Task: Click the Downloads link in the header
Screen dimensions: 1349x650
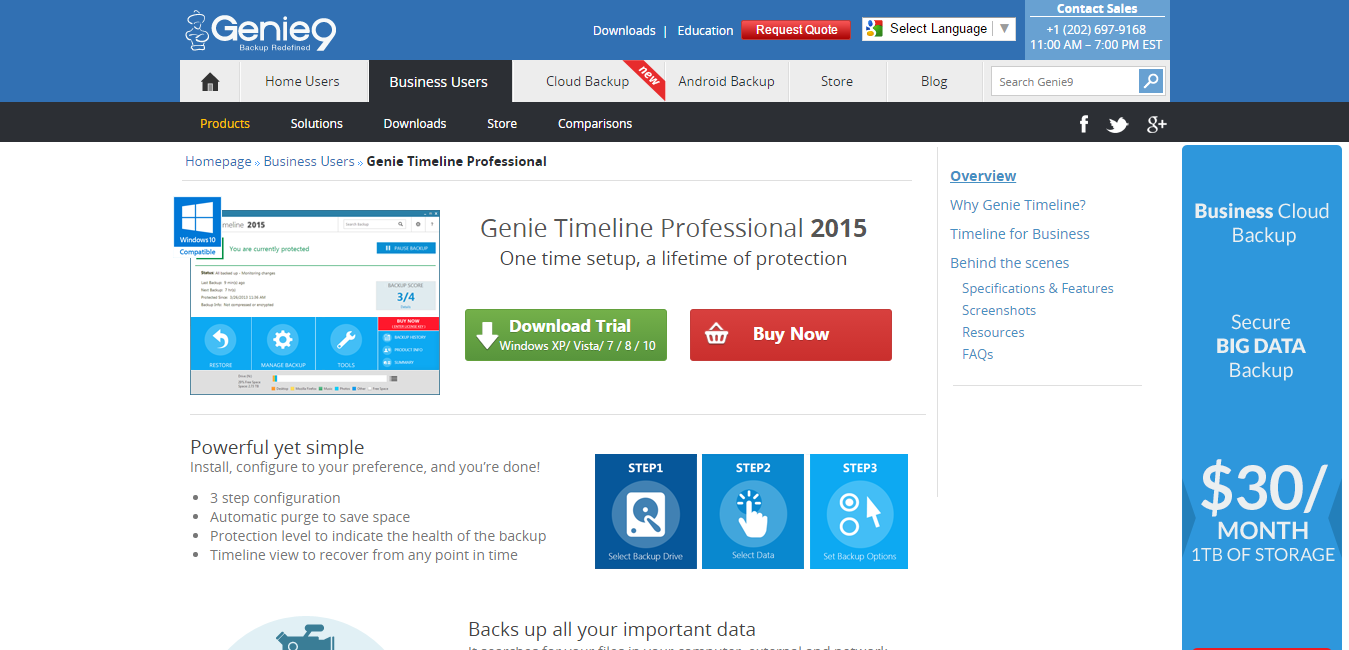Action: 624,30
